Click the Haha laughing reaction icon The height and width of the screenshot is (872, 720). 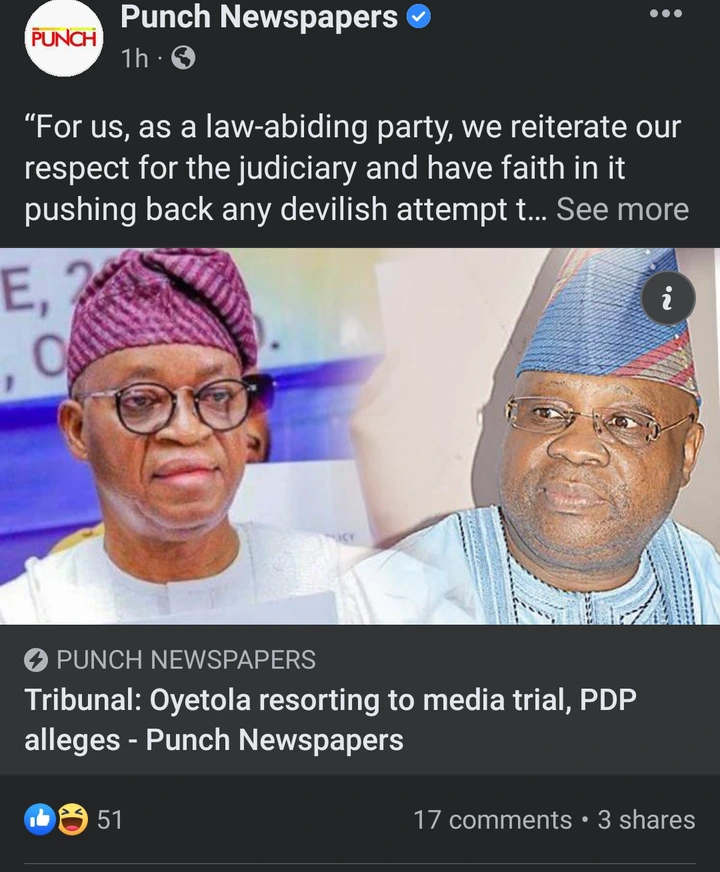[73, 820]
